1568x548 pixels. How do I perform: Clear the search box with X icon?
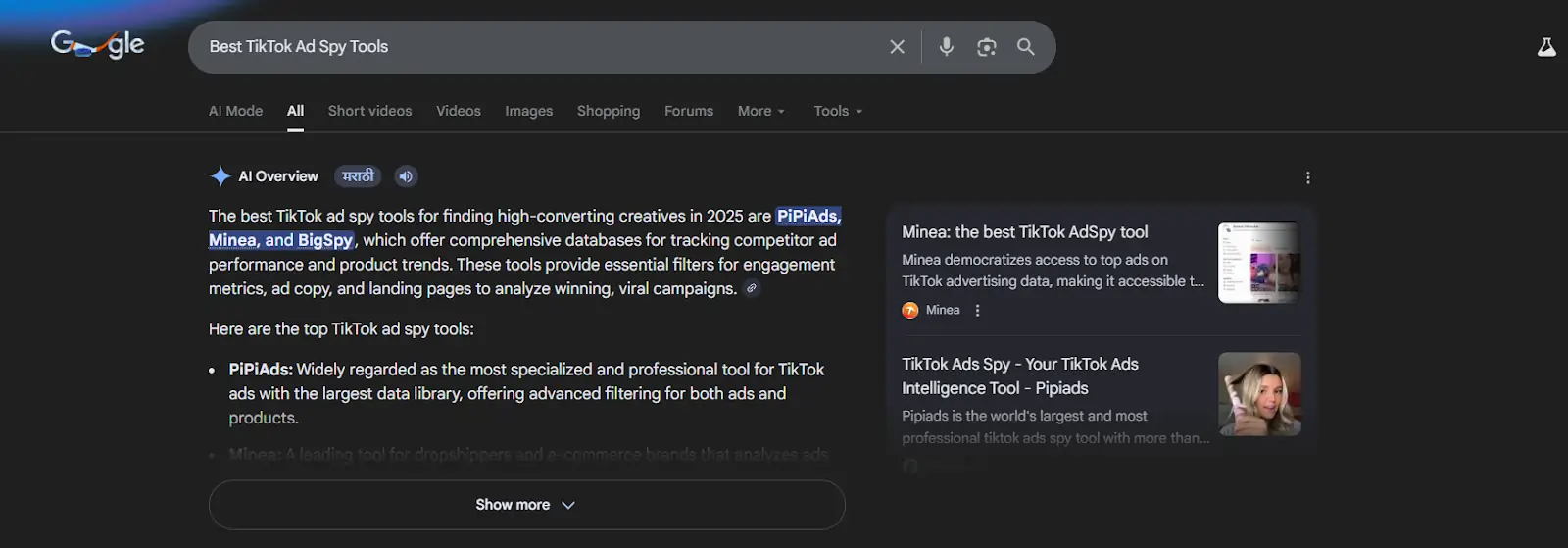click(897, 47)
